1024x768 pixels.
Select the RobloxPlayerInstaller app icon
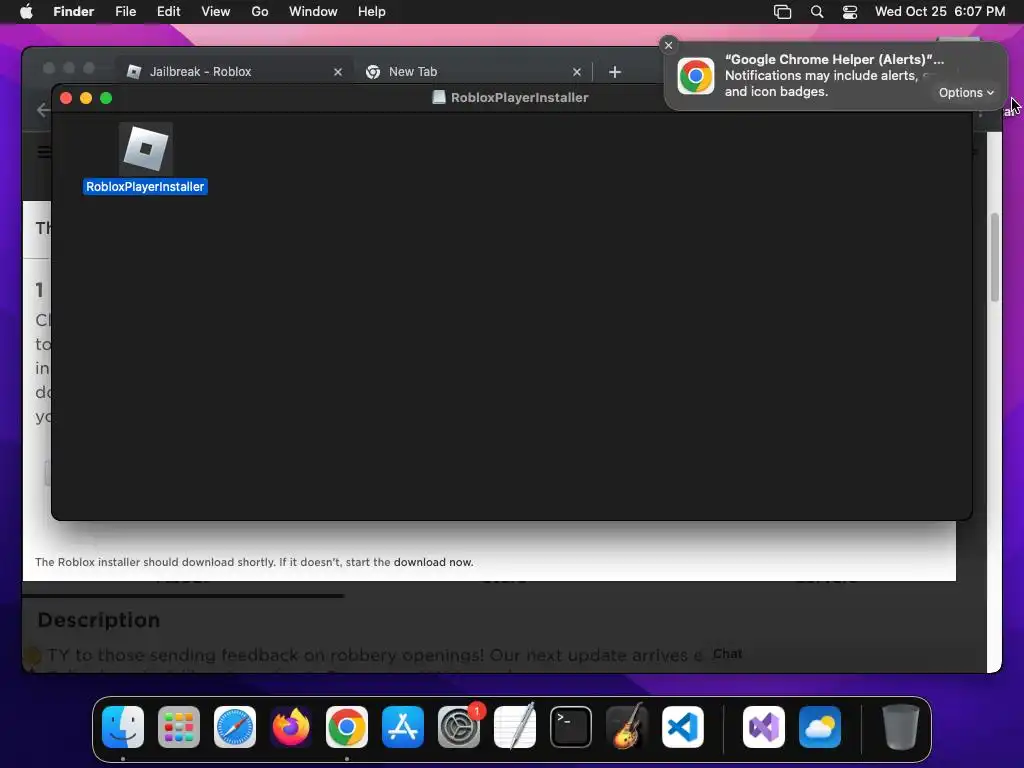tap(146, 149)
